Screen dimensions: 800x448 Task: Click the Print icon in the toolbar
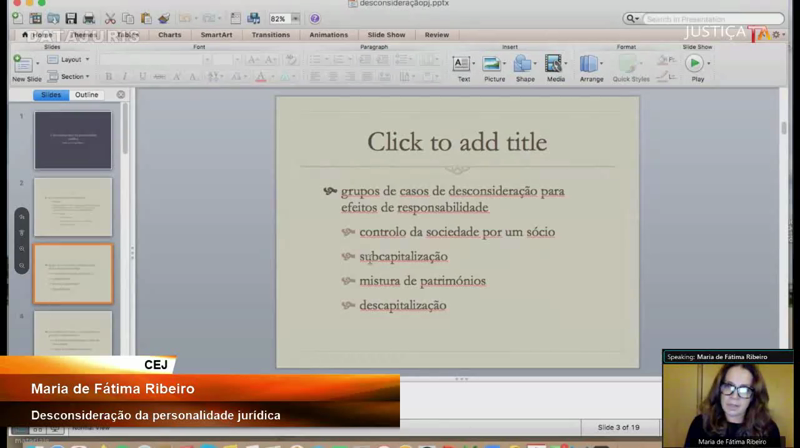(89, 19)
